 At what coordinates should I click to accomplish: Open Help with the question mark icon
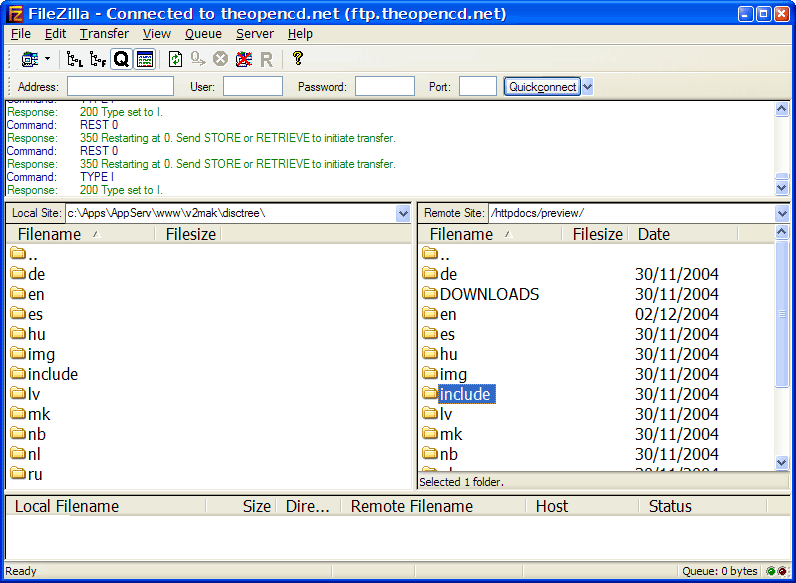(298, 58)
